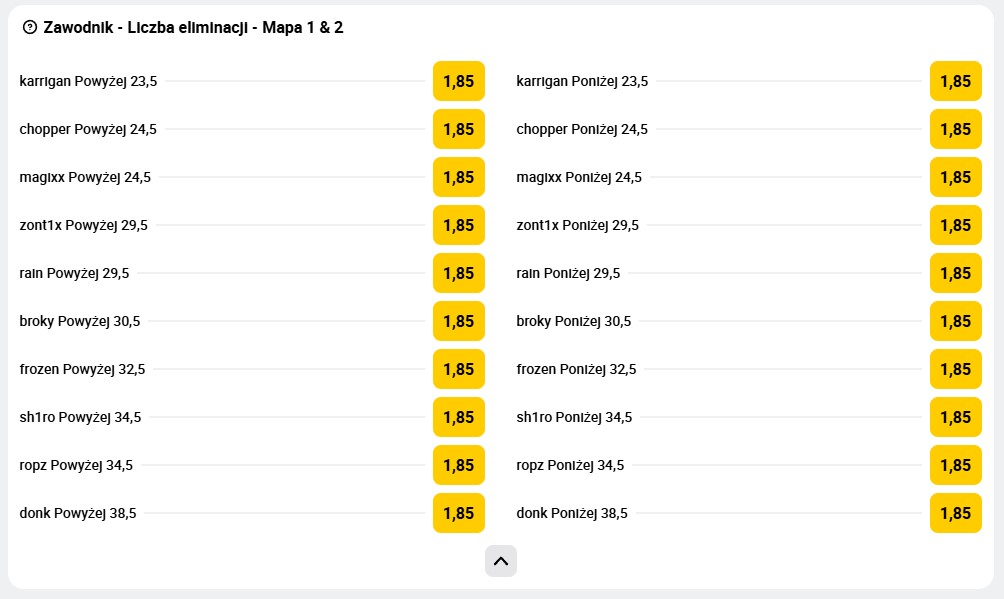Bet on magixx Poniżej 24,5
Image resolution: width=1004 pixels, height=599 pixels.
pyautogui.click(x=955, y=177)
